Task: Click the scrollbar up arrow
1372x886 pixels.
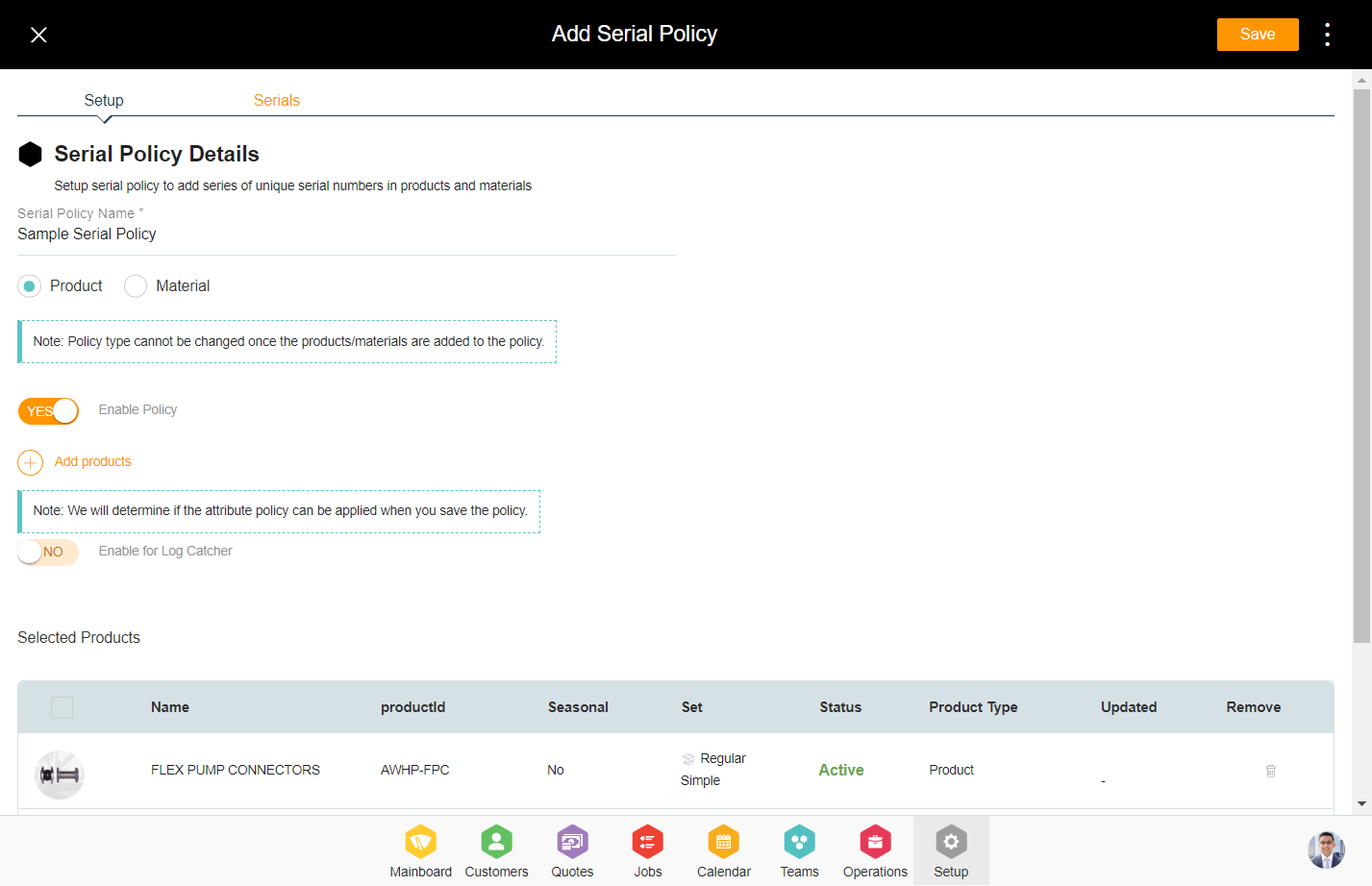Action: 1361,79
